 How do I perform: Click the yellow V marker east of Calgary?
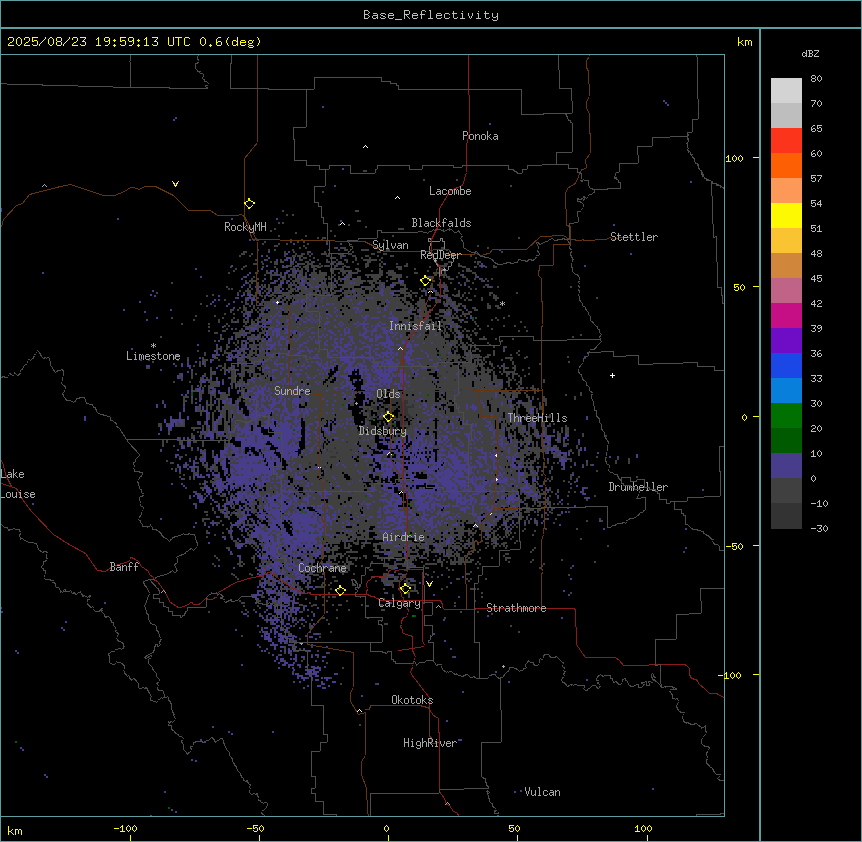point(429,584)
